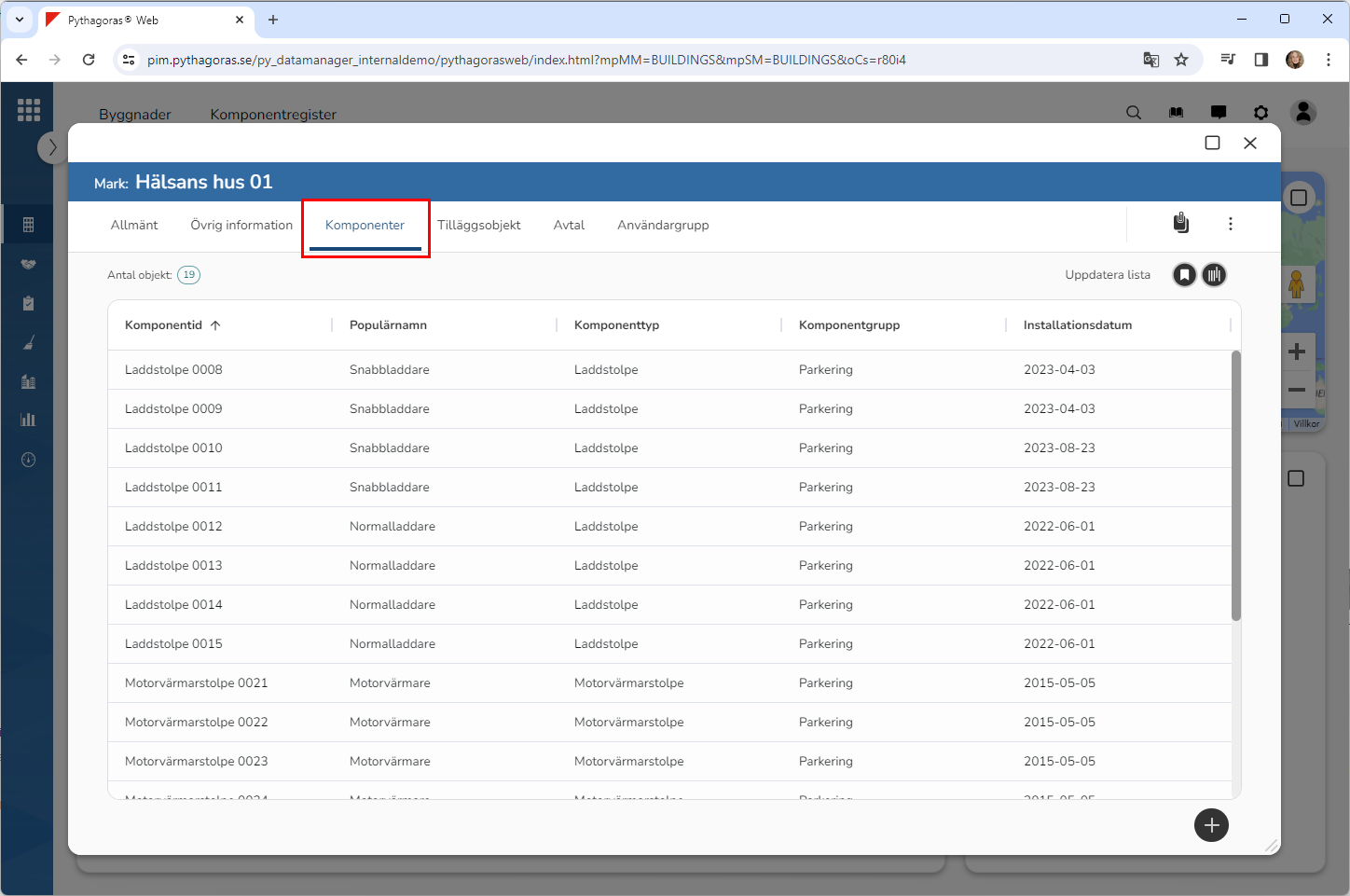Open the three-dot more options menu

1231,224
